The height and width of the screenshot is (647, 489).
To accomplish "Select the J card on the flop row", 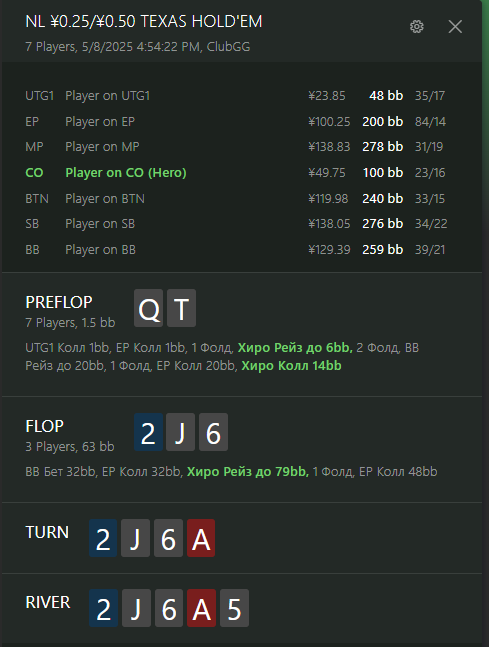I will click(180, 432).
